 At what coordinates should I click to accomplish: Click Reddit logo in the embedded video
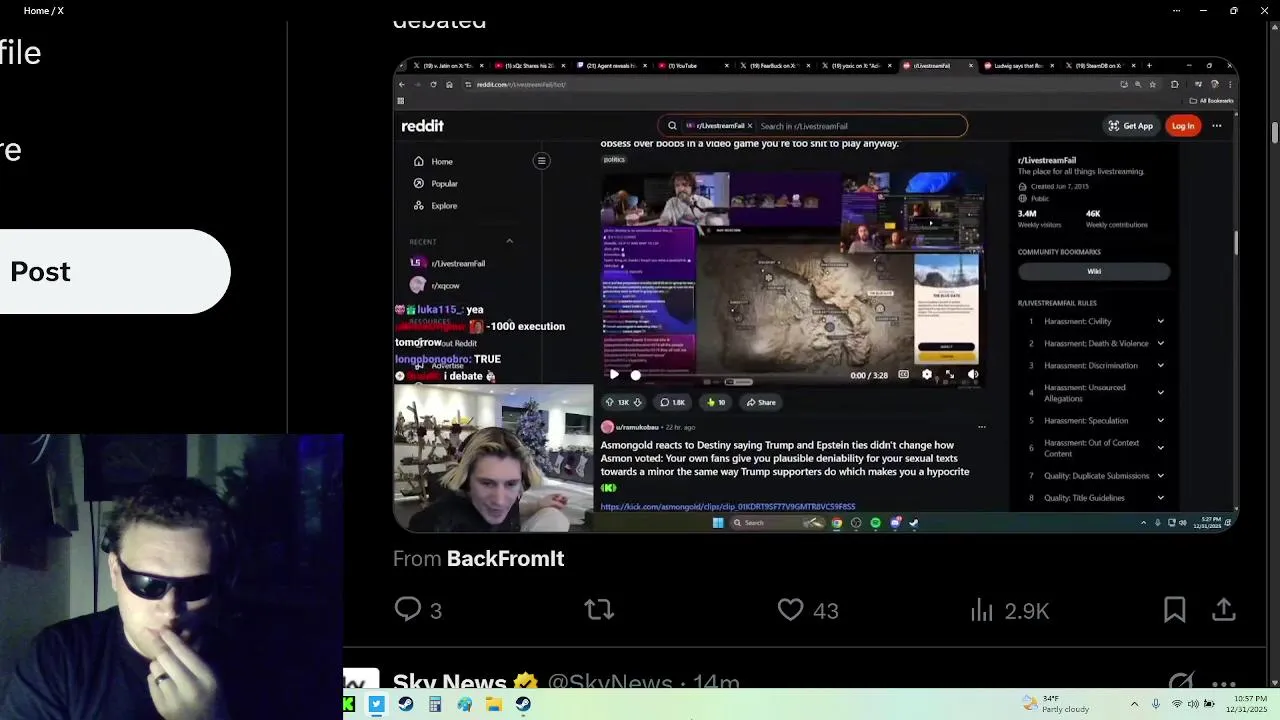422,125
